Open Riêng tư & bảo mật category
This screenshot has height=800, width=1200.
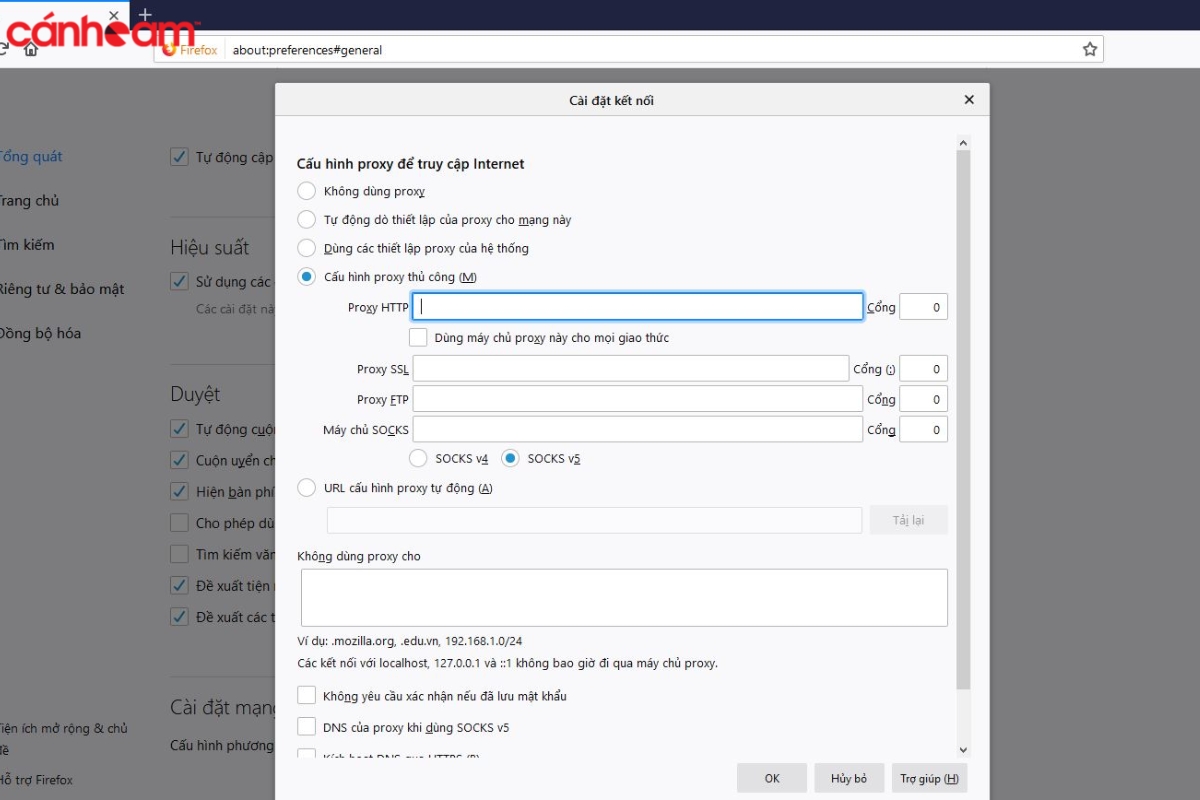pos(62,289)
